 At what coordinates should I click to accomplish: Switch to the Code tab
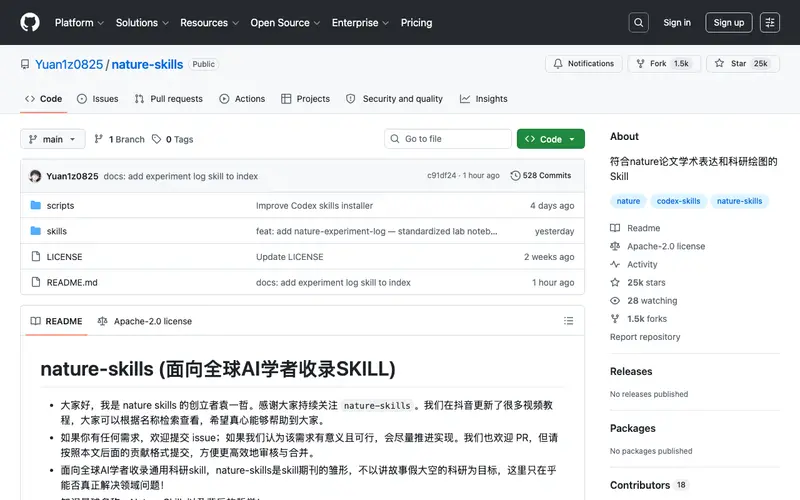click(43, 99)
